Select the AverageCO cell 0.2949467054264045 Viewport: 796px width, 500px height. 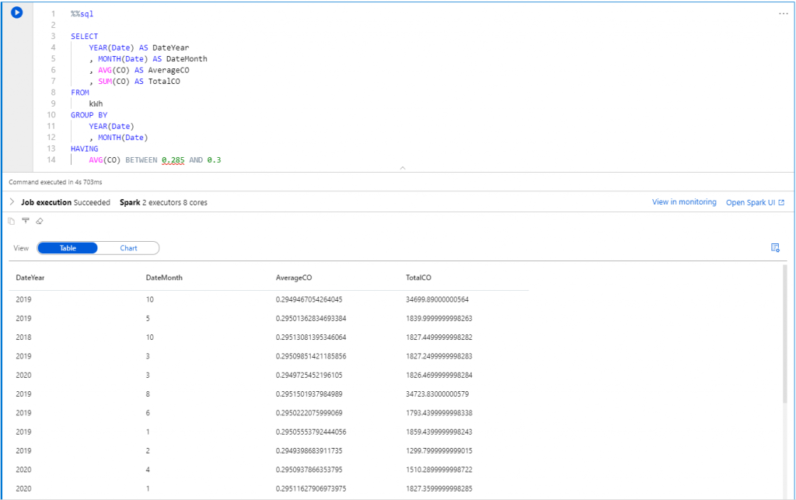tap(309, 299)
